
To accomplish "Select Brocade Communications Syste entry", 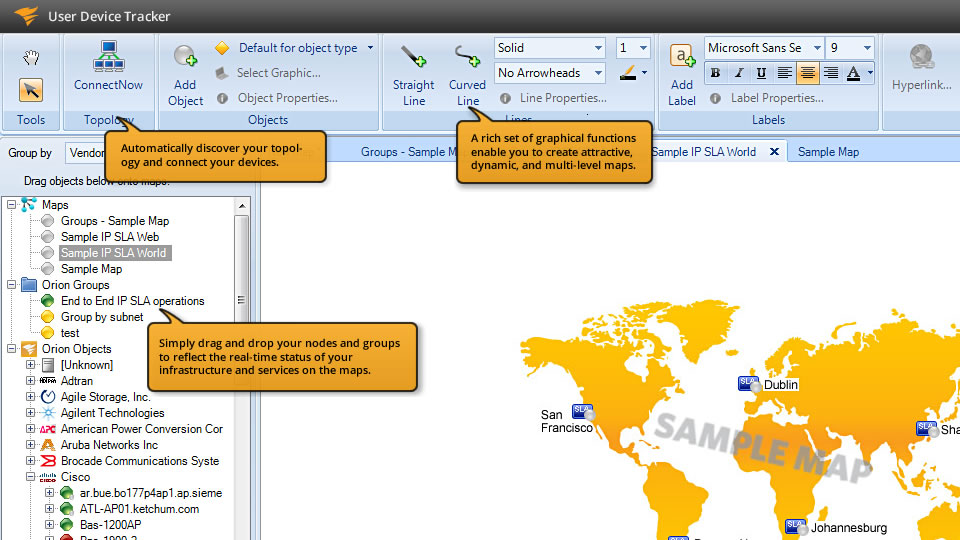I will (x=140, y=460).
